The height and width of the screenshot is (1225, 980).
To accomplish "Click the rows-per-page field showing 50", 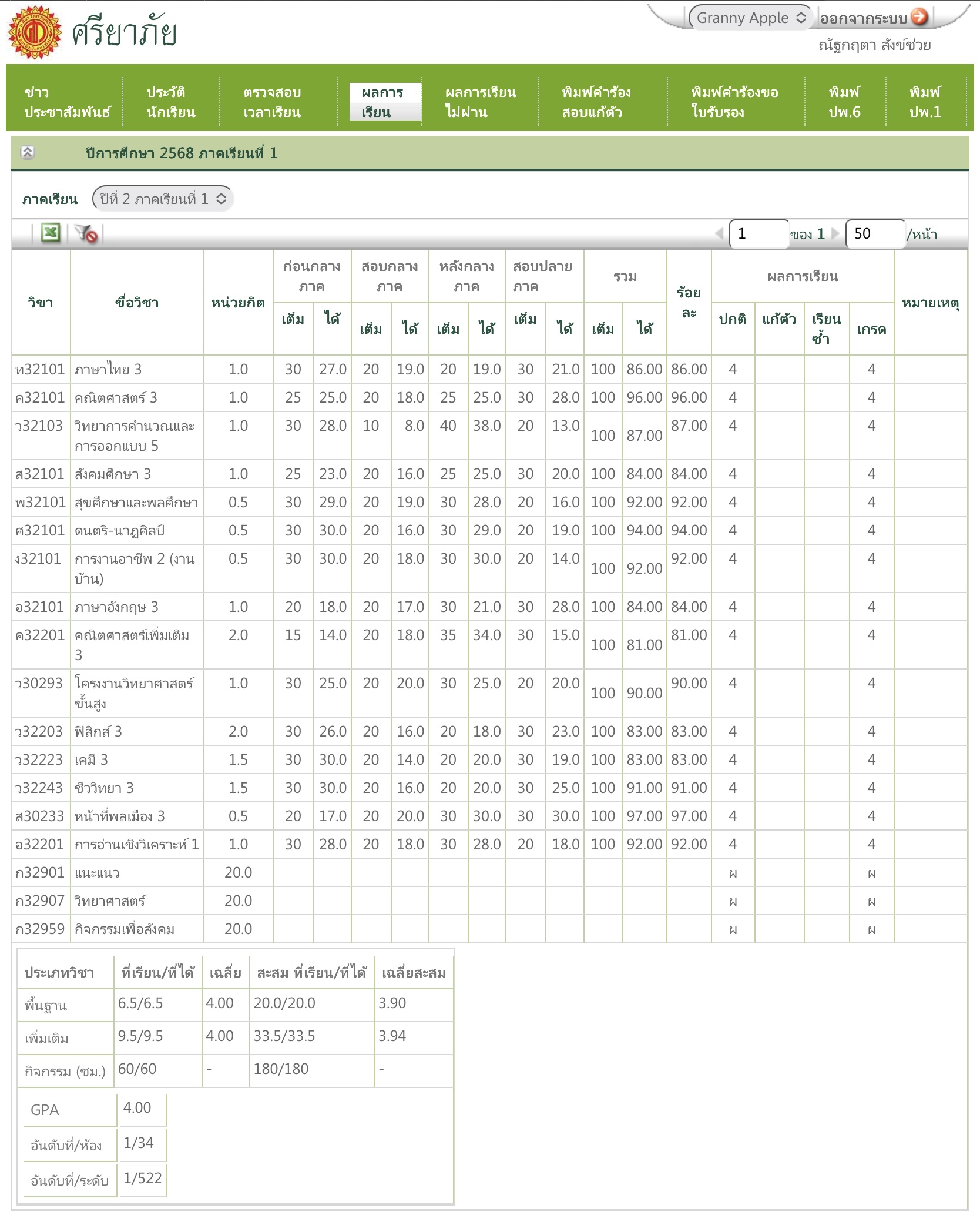I will click(x=874, y=233).
